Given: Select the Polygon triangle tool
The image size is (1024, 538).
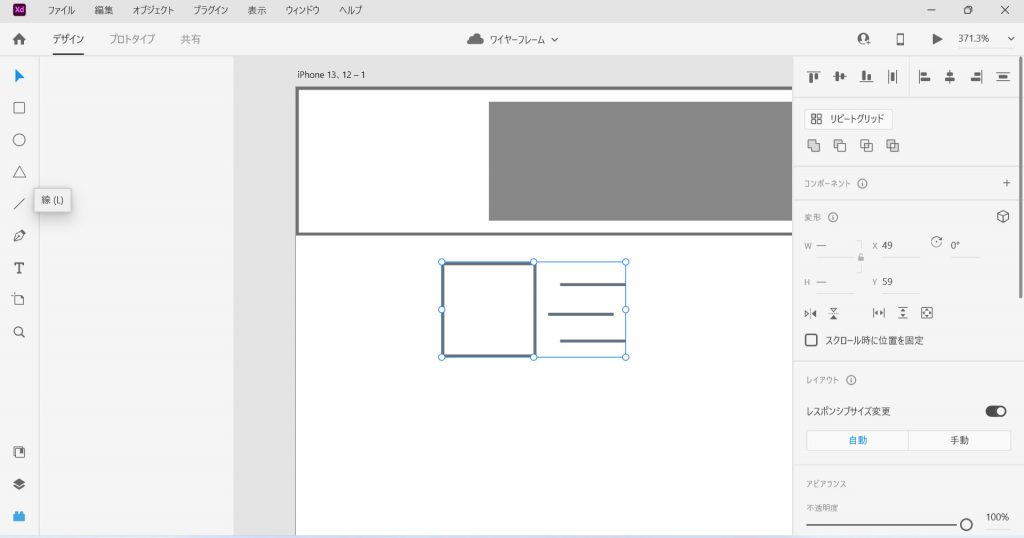Looking at the screenshot, I should pyautogui.click(x=19, y=172).
